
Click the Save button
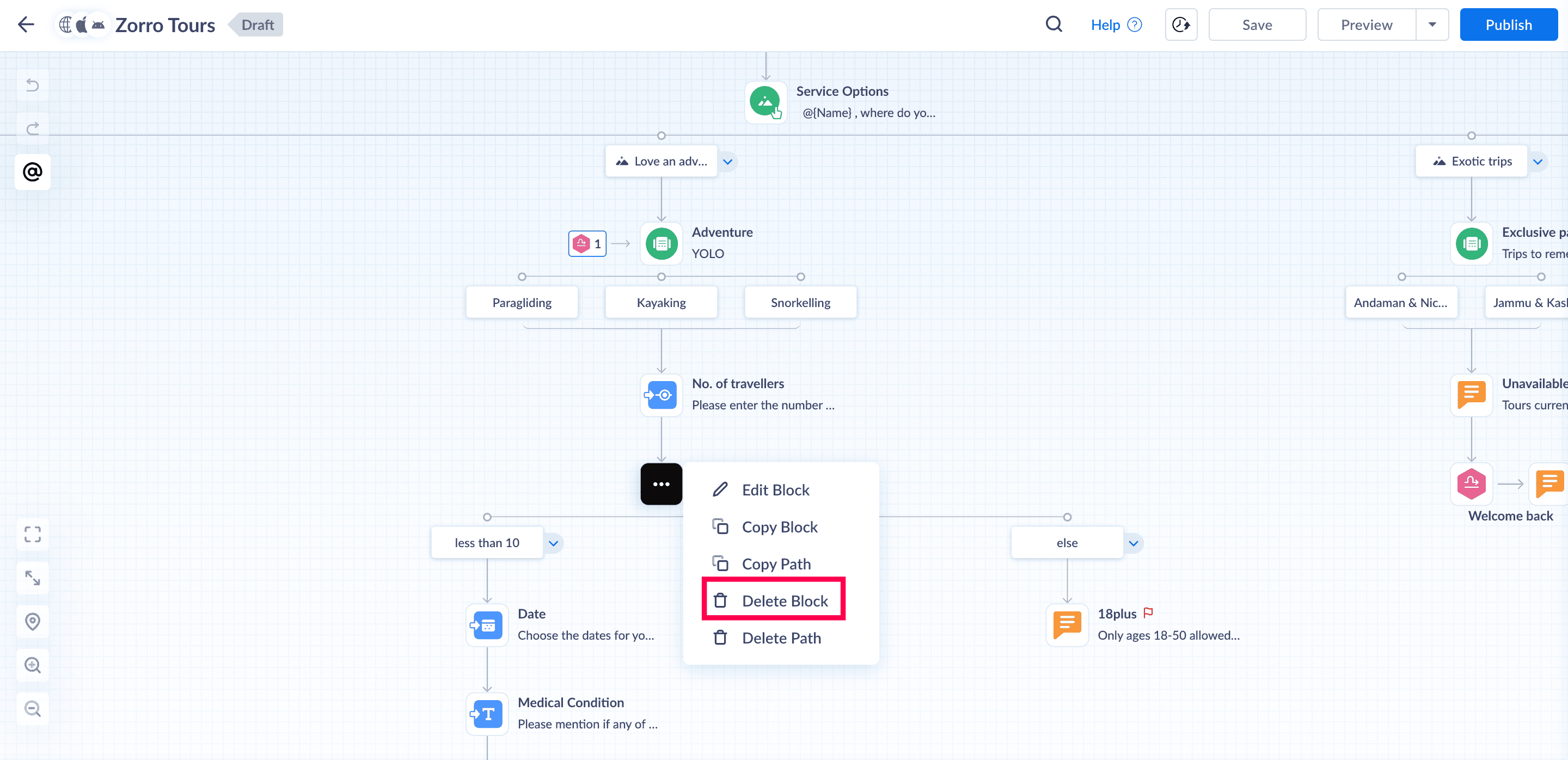coord(1257,25)
